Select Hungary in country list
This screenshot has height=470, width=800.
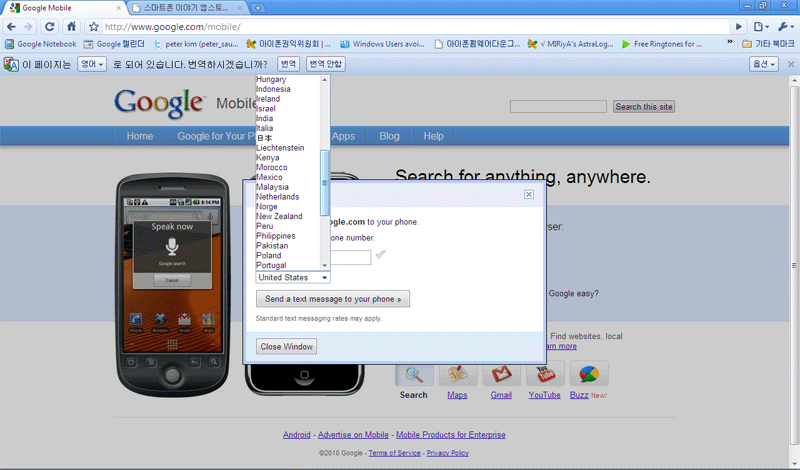(x=271, y=79)
